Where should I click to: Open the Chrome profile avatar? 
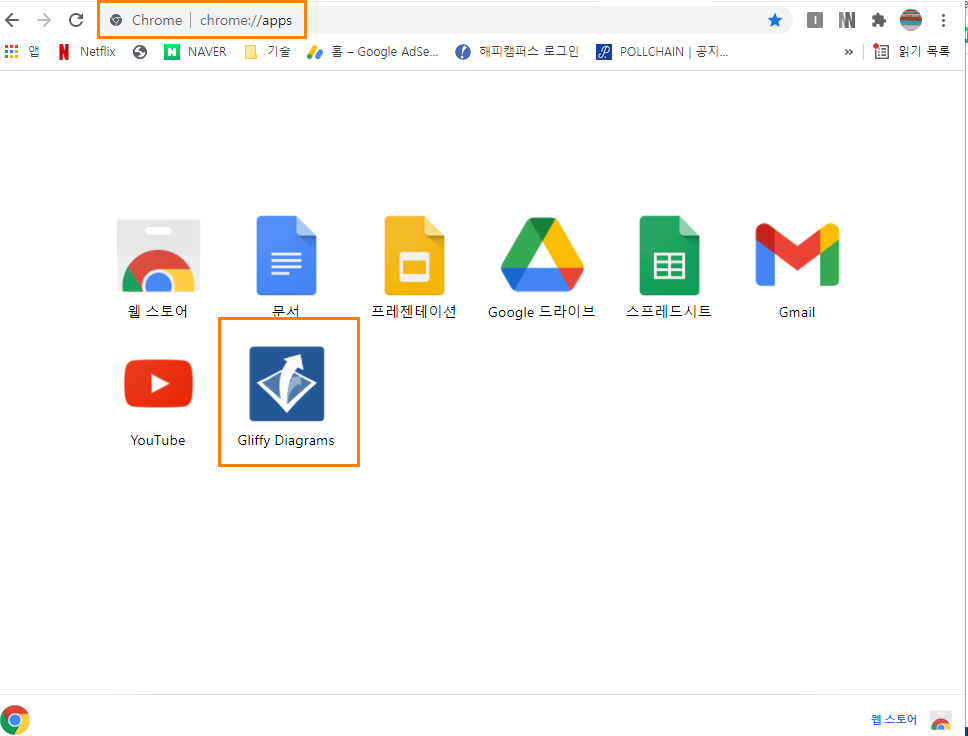[911, 20]
